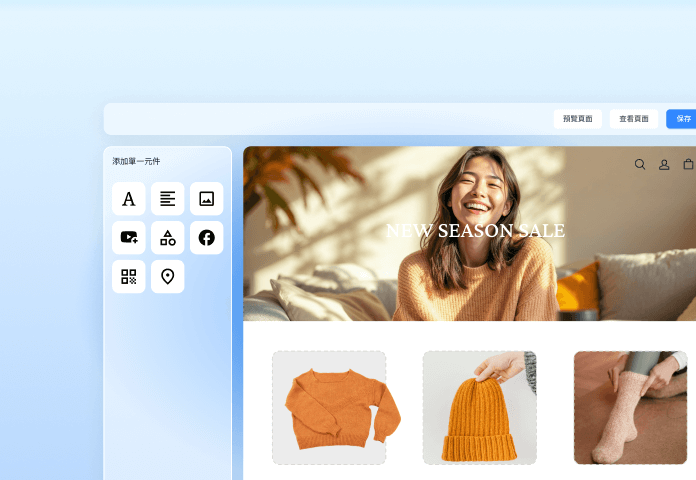Open the user account icon
The height and width of the screenshot is (480, 696).
(664, 165)
